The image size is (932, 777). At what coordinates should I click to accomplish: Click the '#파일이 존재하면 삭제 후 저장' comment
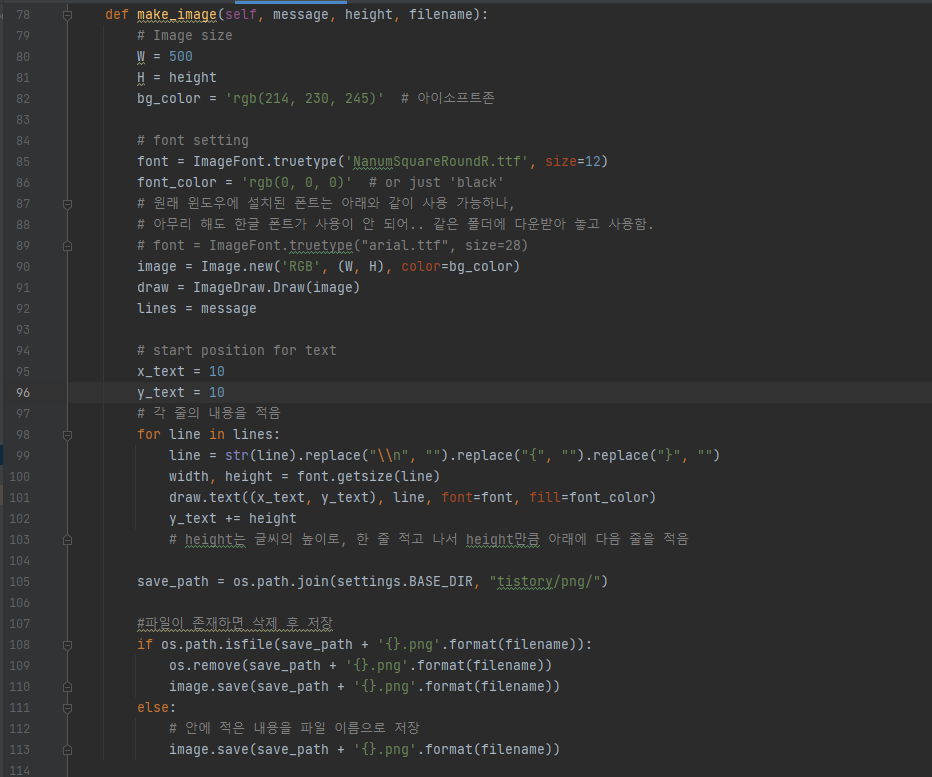point(235,624)
